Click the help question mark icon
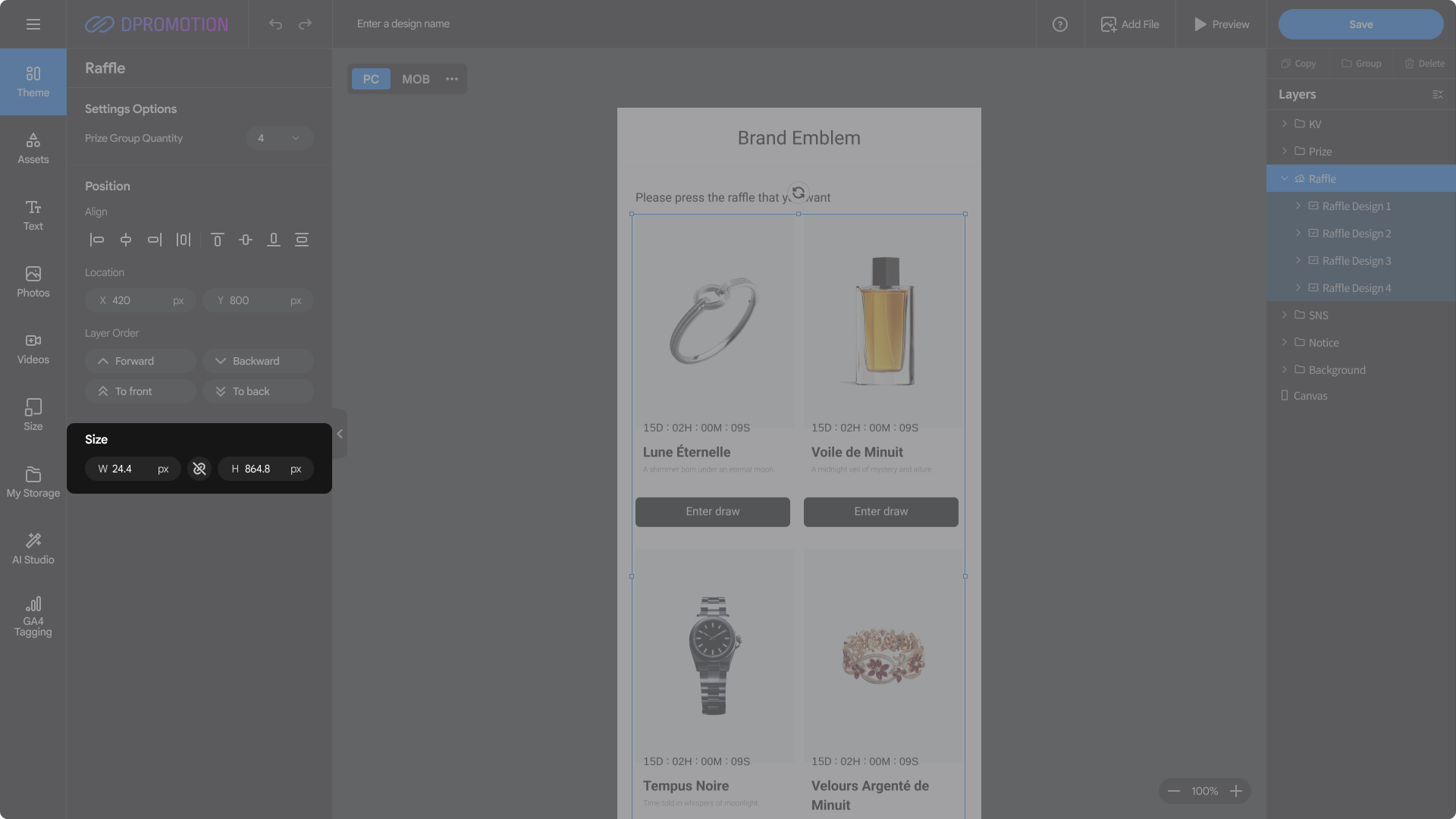 1060,24
